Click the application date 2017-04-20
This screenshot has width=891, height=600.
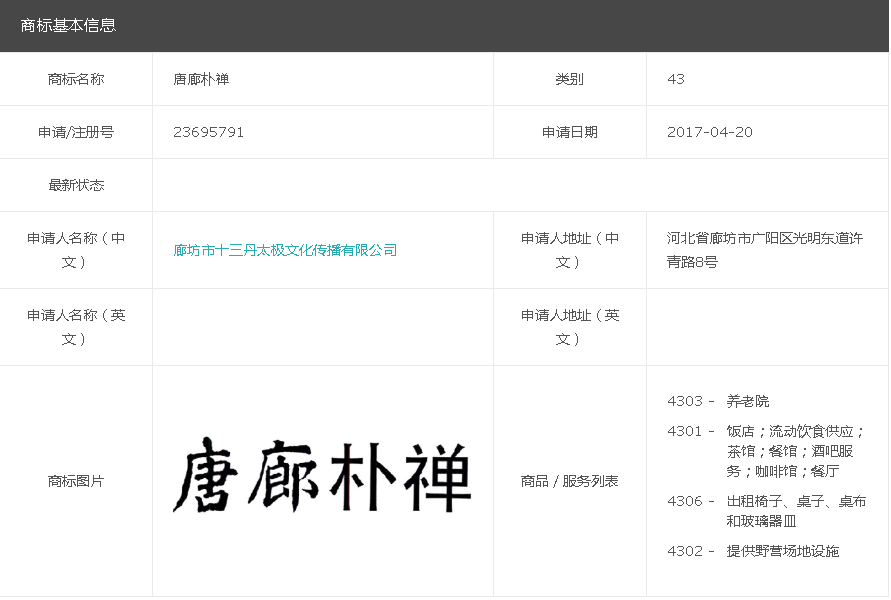(710, 132)
